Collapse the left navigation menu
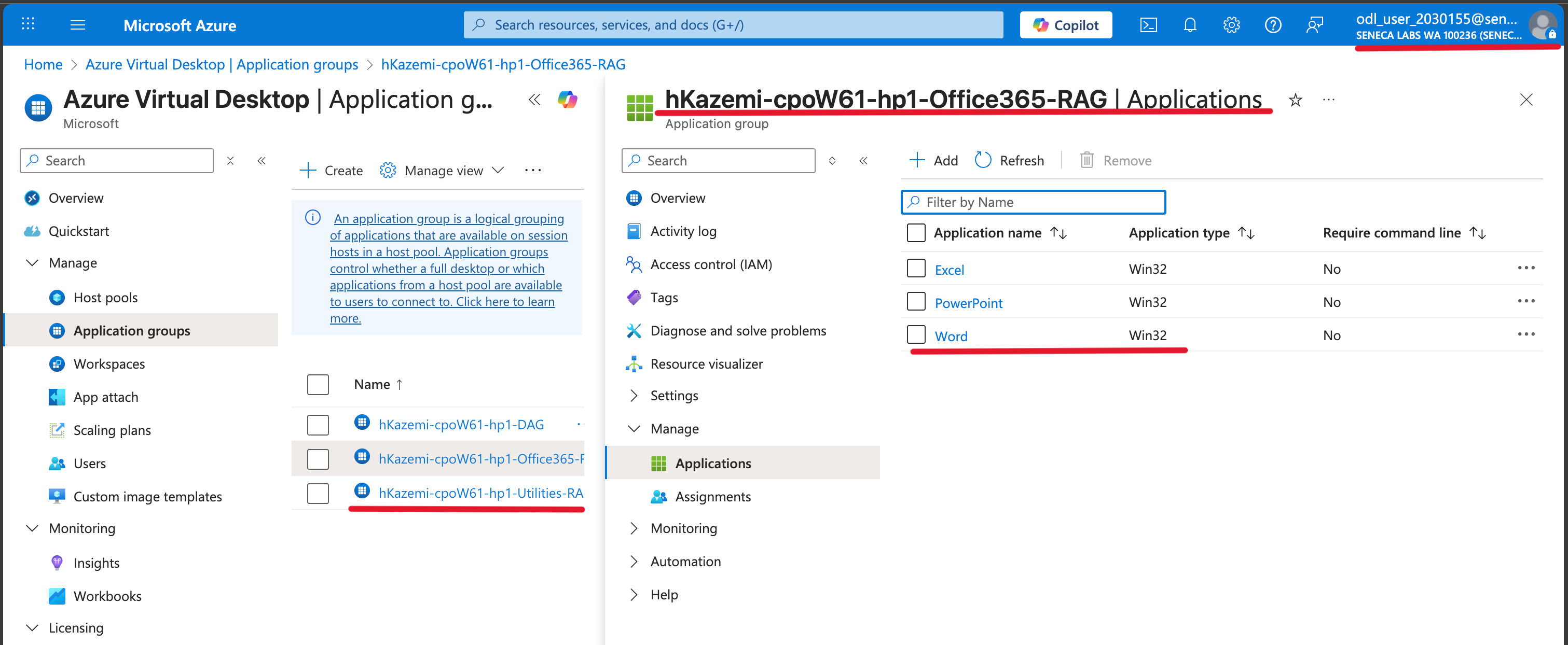The image size is (1568, 645). coord(261,161)
